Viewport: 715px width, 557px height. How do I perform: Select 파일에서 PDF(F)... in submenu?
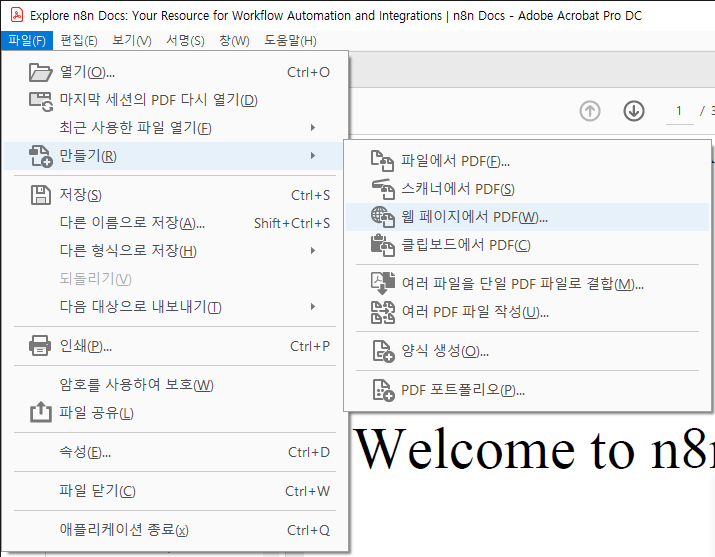pos(528,161)
